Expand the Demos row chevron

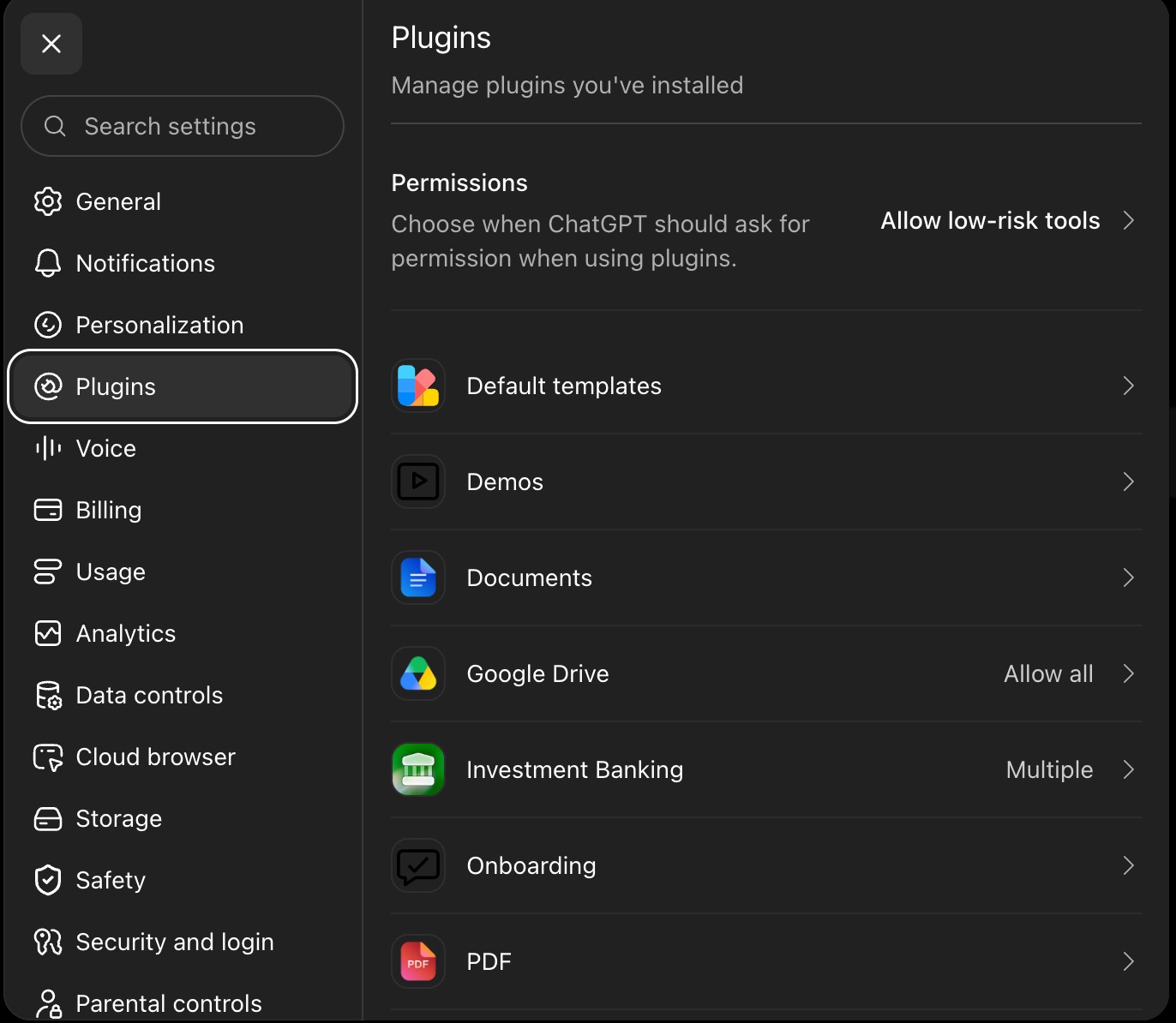[x=1129, y=482]
